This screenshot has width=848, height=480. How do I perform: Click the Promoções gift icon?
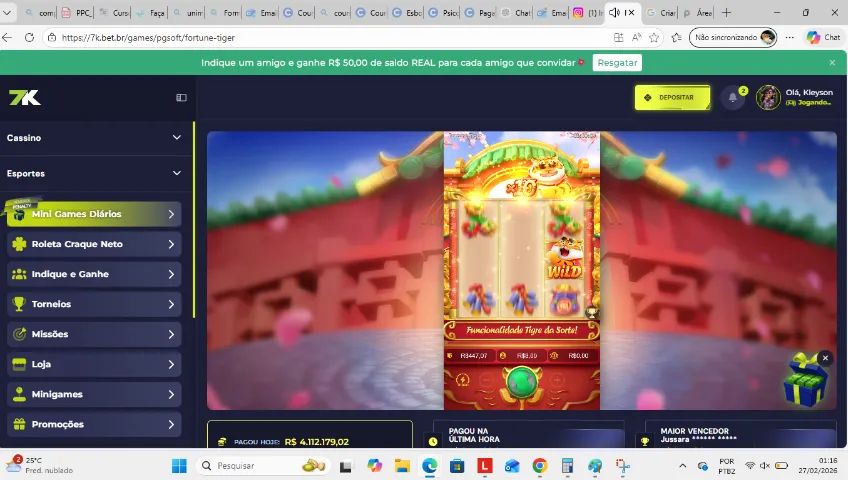(x=19, y=424)
